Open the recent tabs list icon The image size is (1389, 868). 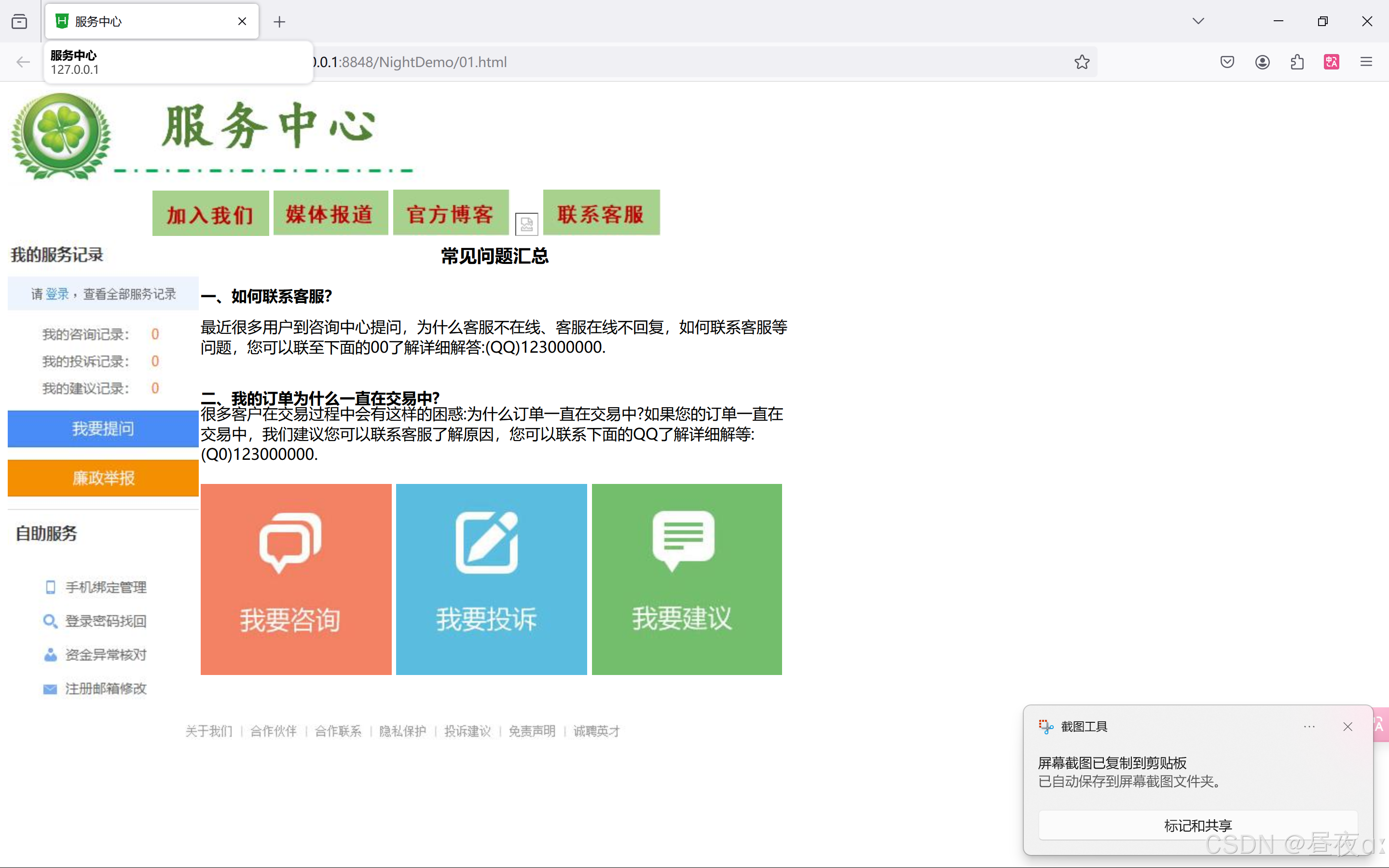pos(19,22)
